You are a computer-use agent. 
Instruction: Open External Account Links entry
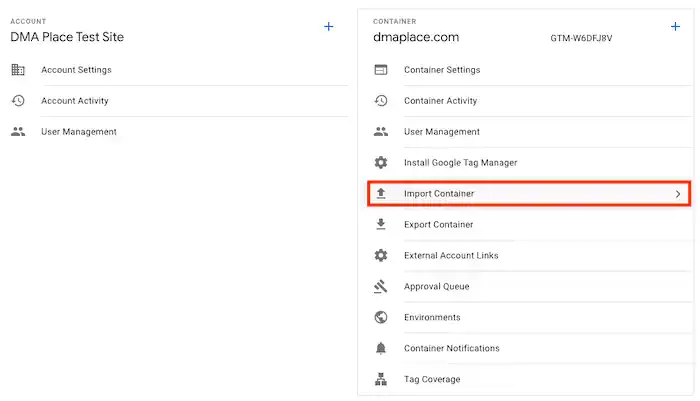[451, 256]
